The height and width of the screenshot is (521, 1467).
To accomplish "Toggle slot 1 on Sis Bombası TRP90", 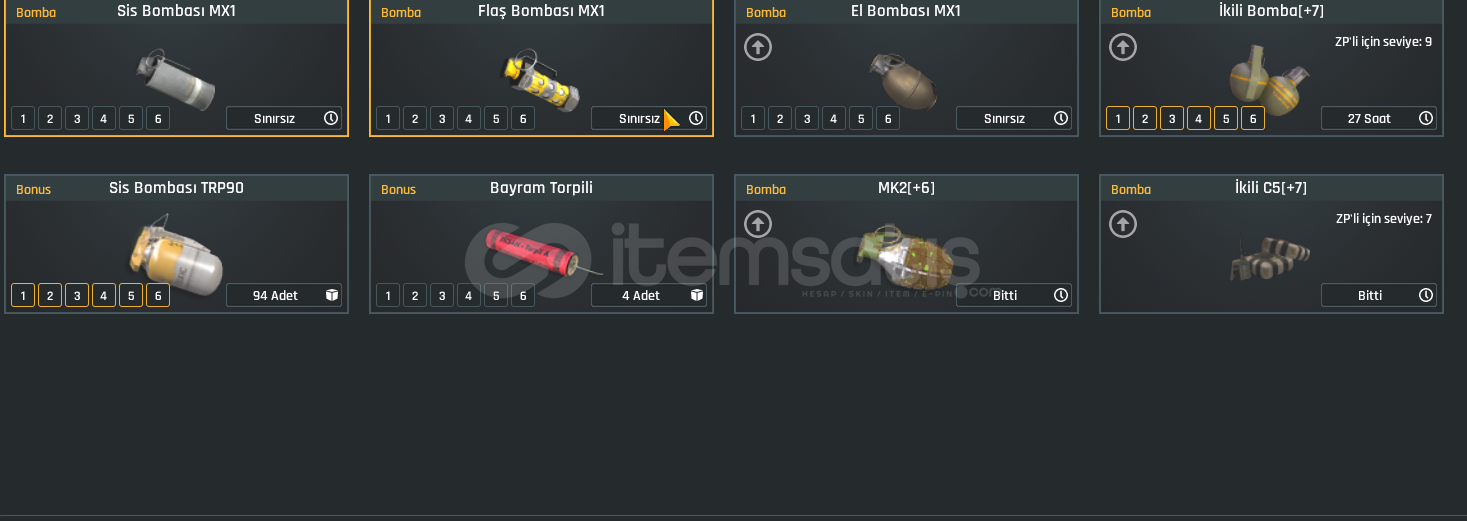I will pyautogui.click(x=23, y=295).
